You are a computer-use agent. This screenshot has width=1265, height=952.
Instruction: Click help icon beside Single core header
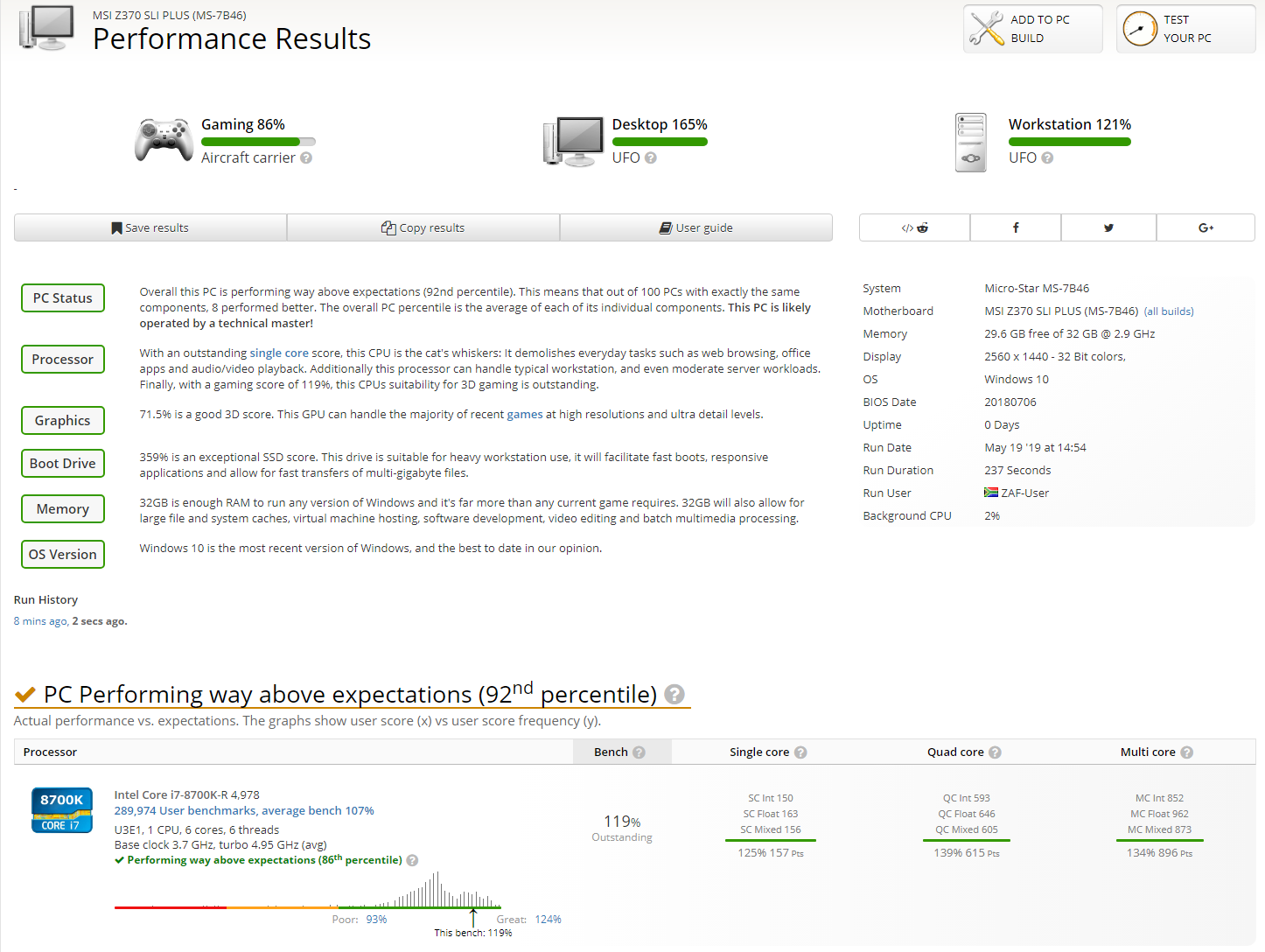click(800, 752)
